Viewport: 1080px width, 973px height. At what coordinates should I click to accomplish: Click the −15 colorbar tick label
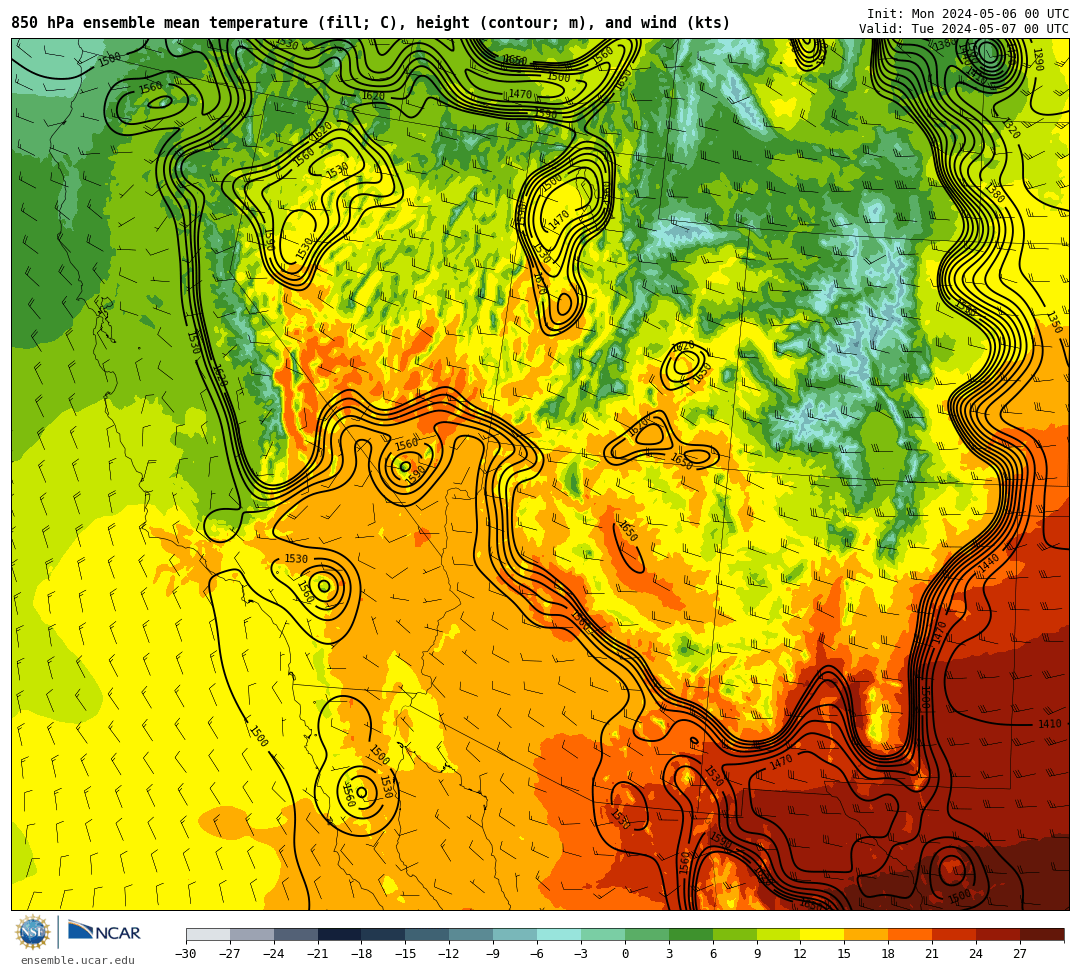tap(406, 954)
